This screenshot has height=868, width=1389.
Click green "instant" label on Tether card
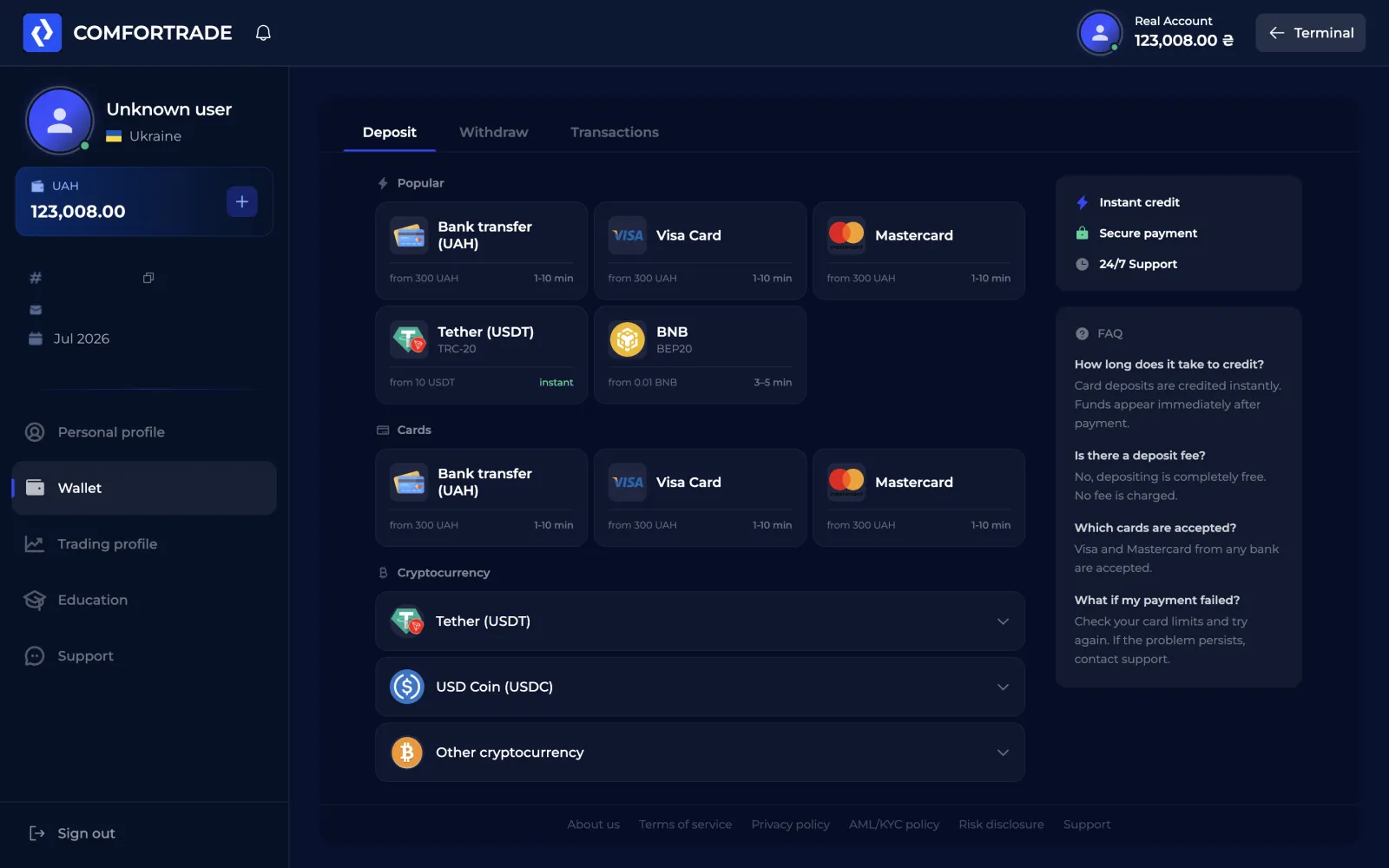click(556, 383)
